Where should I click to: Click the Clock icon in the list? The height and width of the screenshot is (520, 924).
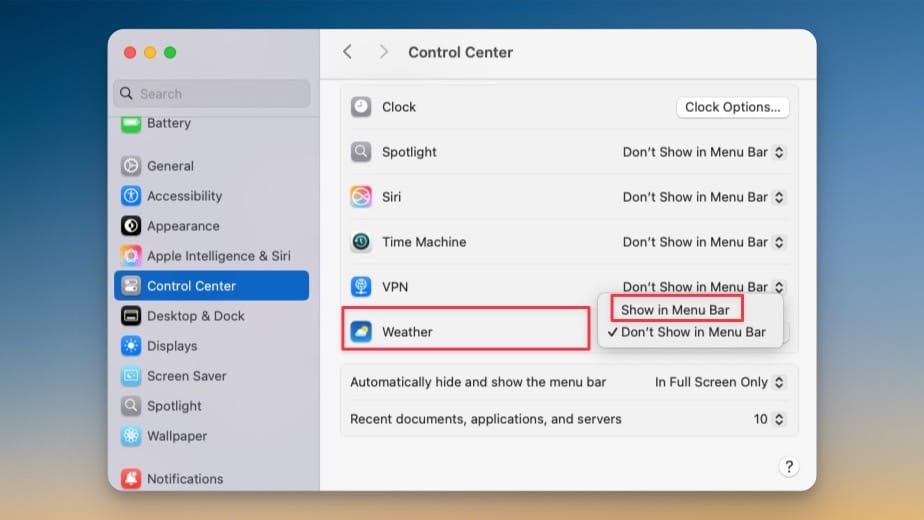click(361, 107)
